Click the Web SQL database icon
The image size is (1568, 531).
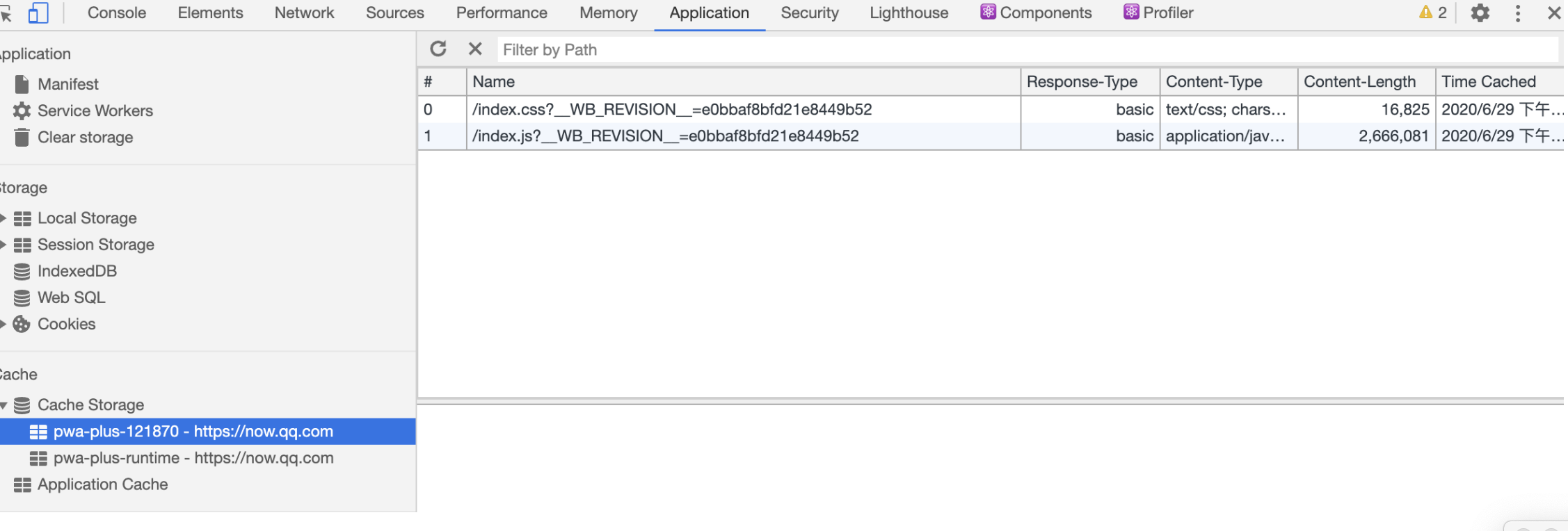(22, 297)
